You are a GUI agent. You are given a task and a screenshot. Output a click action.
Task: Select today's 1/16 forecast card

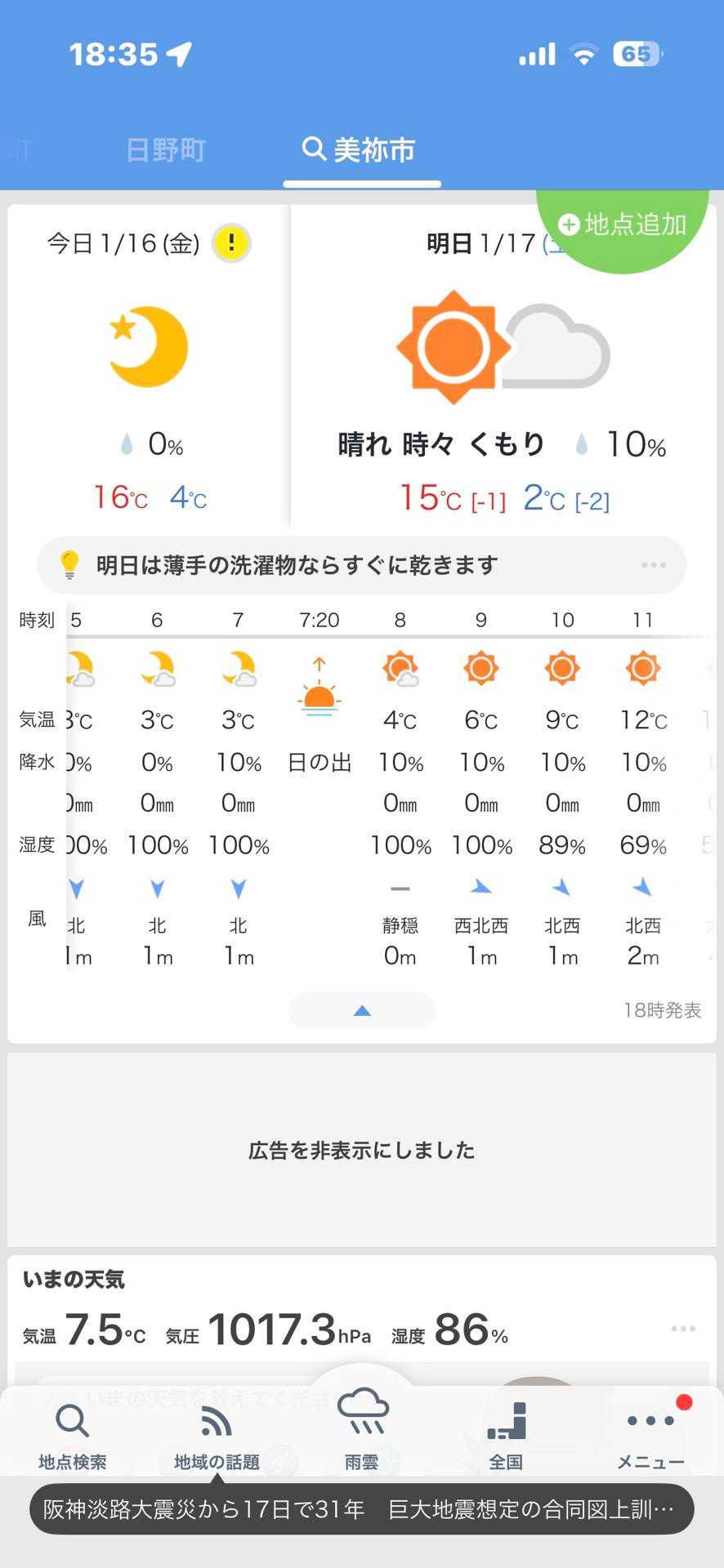(x=148, y=367)
